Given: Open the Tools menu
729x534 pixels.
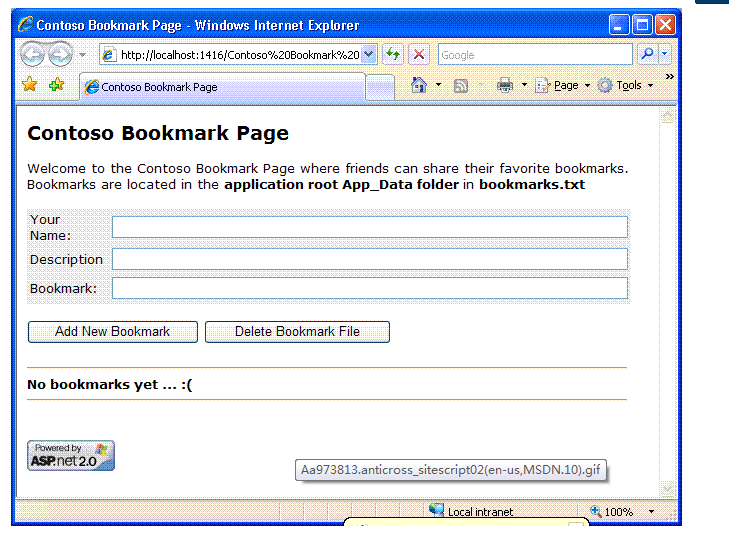Looking at the screenshot, I should coord(626,86).
